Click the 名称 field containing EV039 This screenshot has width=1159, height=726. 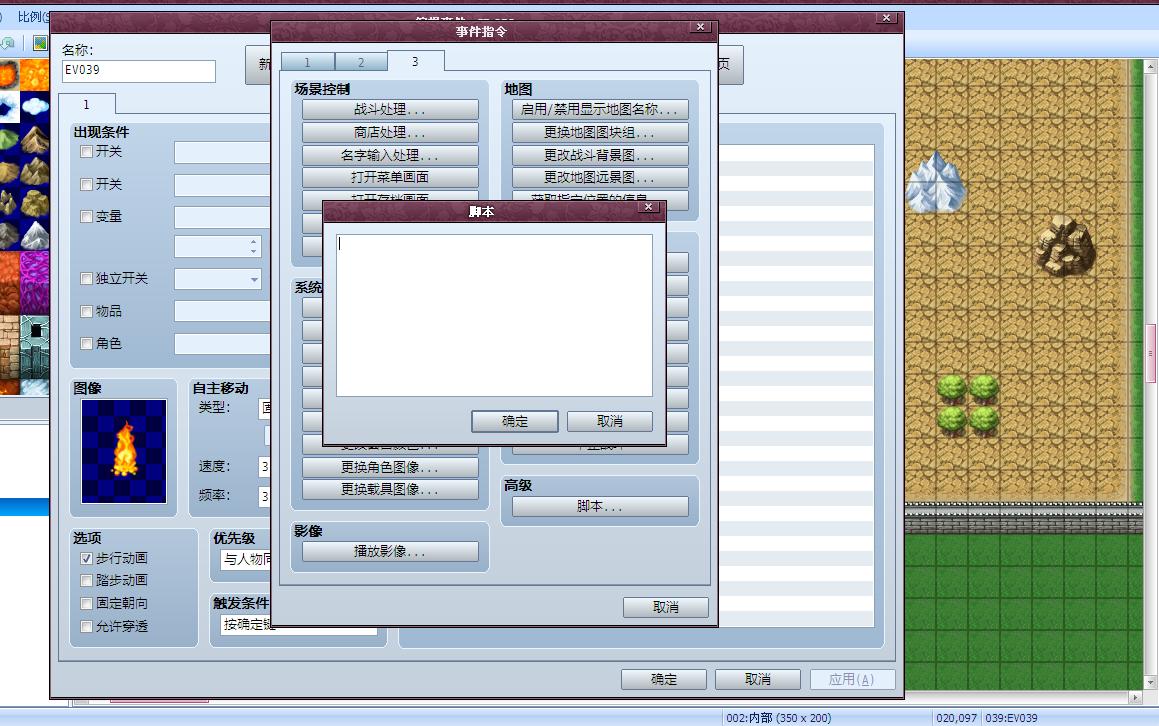tap(139, 71)
